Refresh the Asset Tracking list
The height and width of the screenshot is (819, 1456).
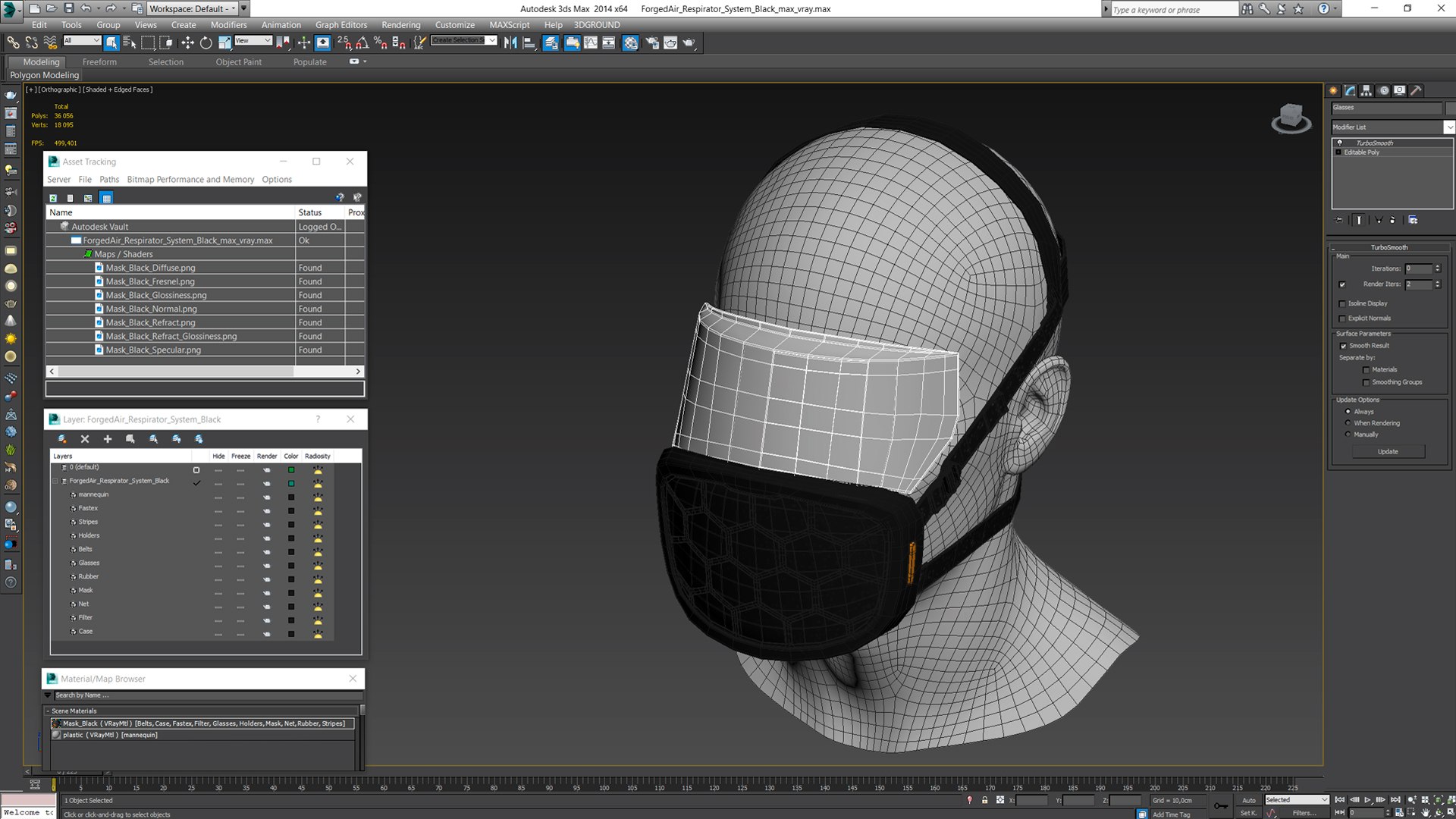(x=53, y=198)
